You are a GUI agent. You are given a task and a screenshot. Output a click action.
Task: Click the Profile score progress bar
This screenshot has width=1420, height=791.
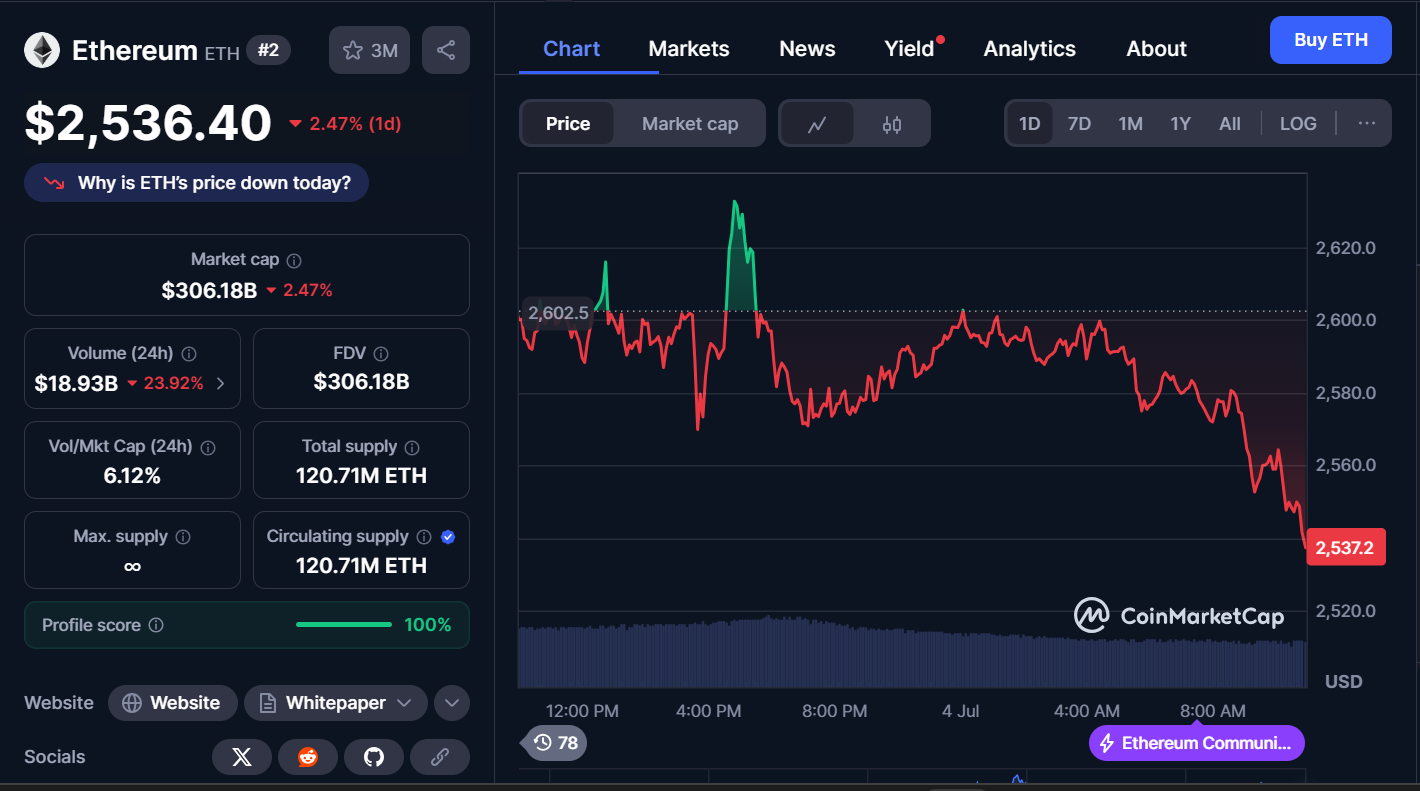pyautogui.click(x=344, y=625)
